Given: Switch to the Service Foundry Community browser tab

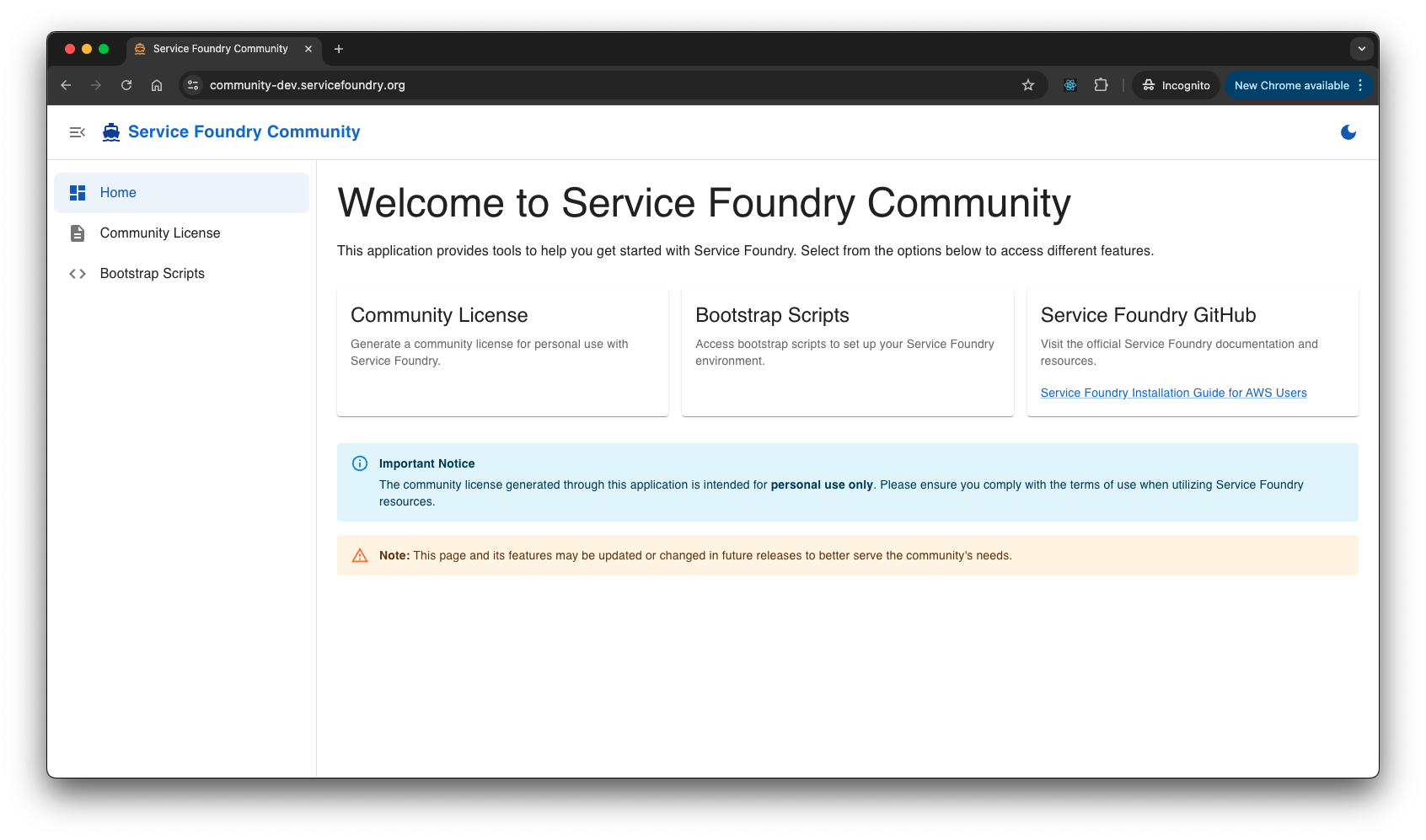Looking at the screenshot, I should point(219,49).
